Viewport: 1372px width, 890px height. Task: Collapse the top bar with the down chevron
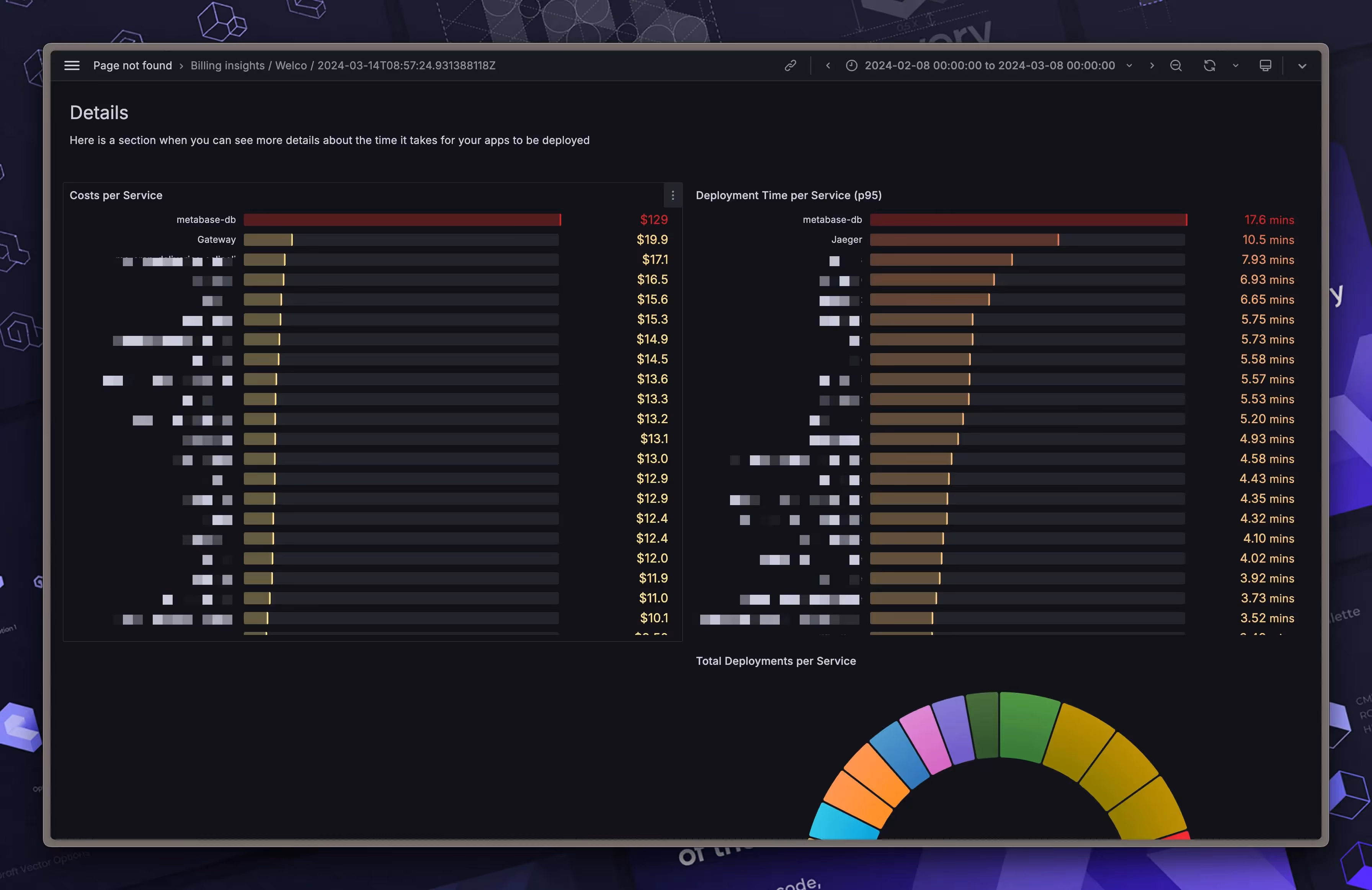tap(1302, 65)
